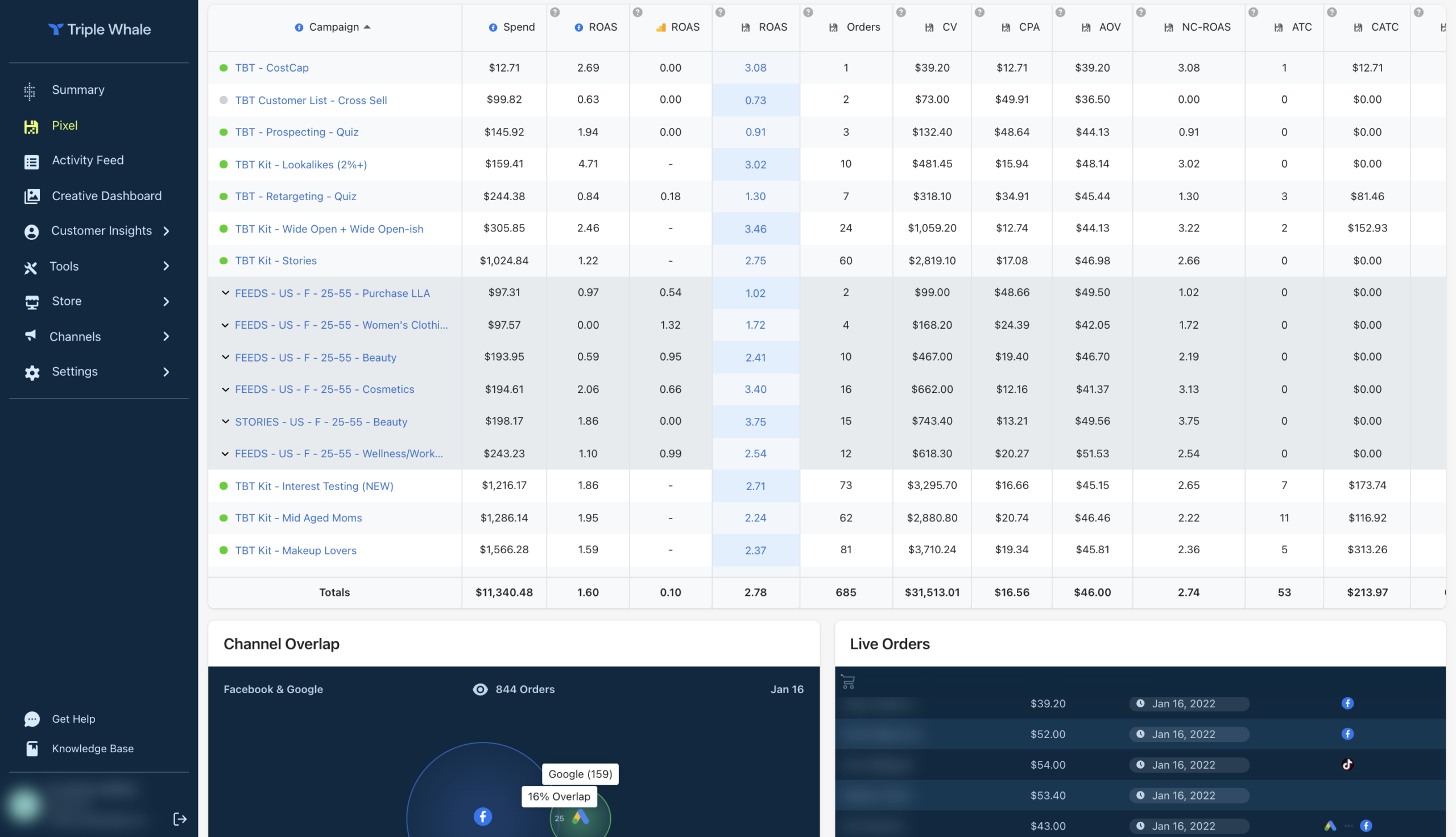Click the Triple Whale logo
This screenshot has width=1456, height=837.
pyautogui.click(x=99, y=30)
